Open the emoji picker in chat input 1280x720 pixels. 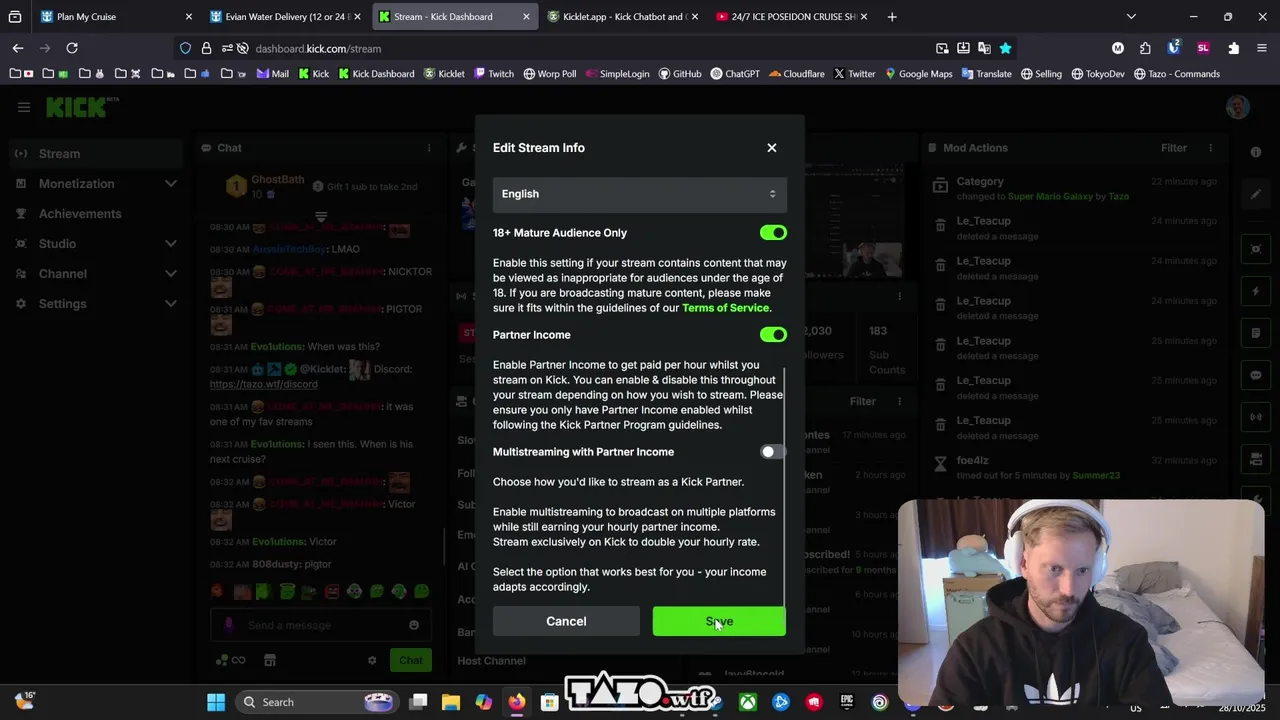(x=414, y=625)
